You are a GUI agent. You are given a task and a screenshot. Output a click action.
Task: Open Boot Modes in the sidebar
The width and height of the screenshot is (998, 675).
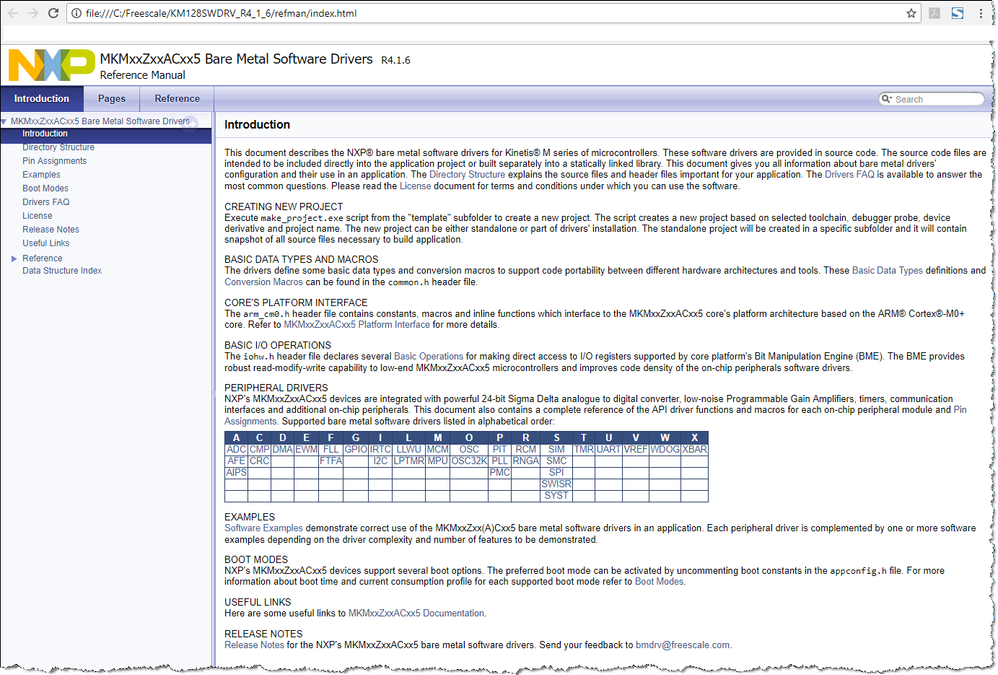tap(45, 188)
